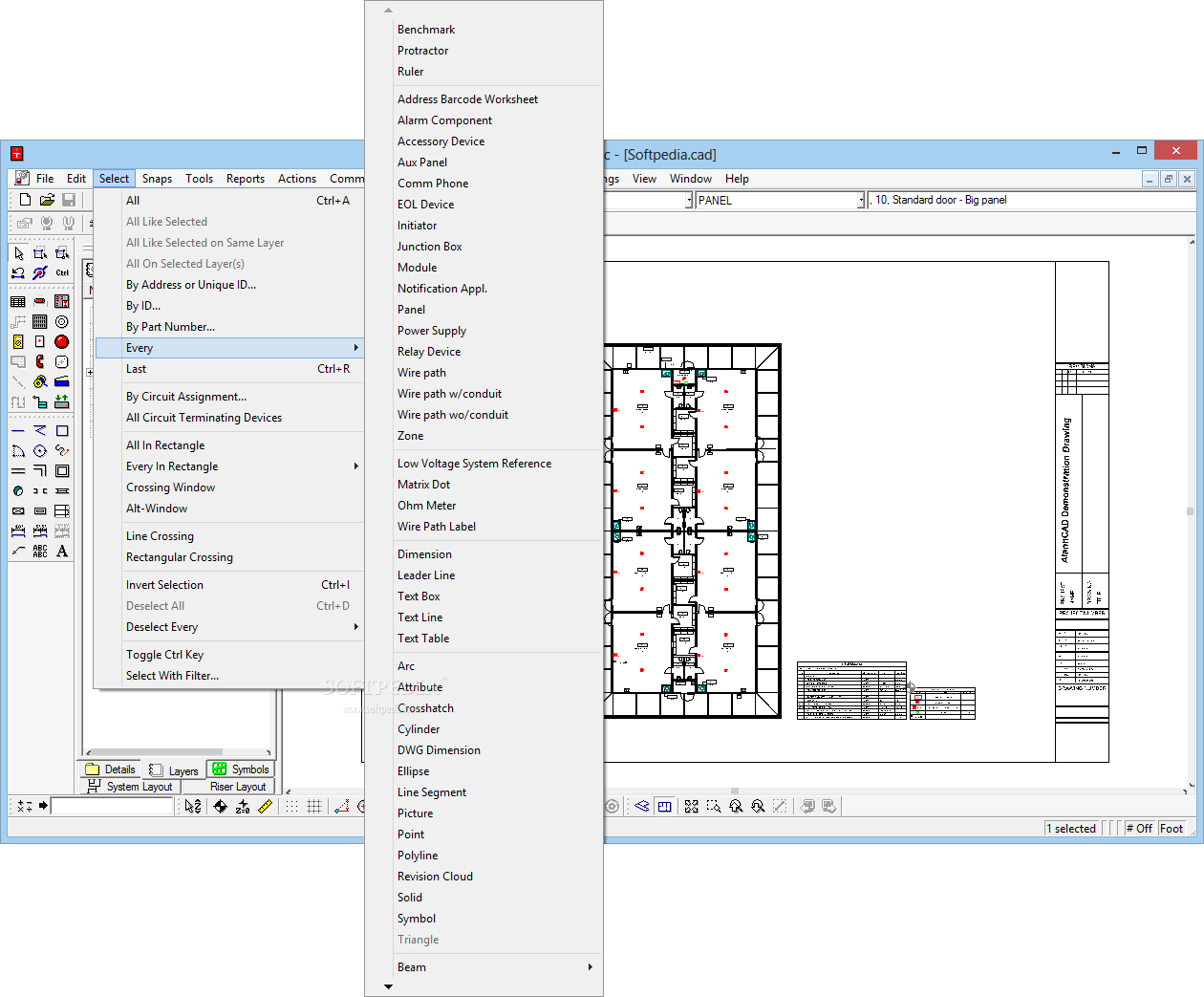Click the rotate selection tool icon

click(18, 272)
